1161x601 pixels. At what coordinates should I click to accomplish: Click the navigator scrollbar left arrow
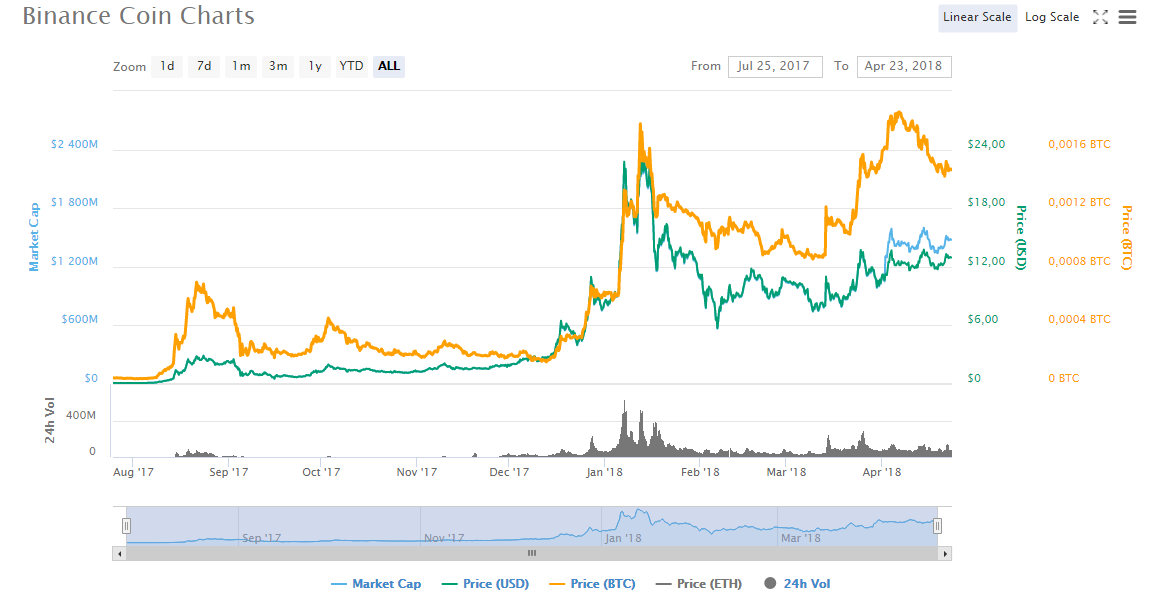(x=119, y=553)
